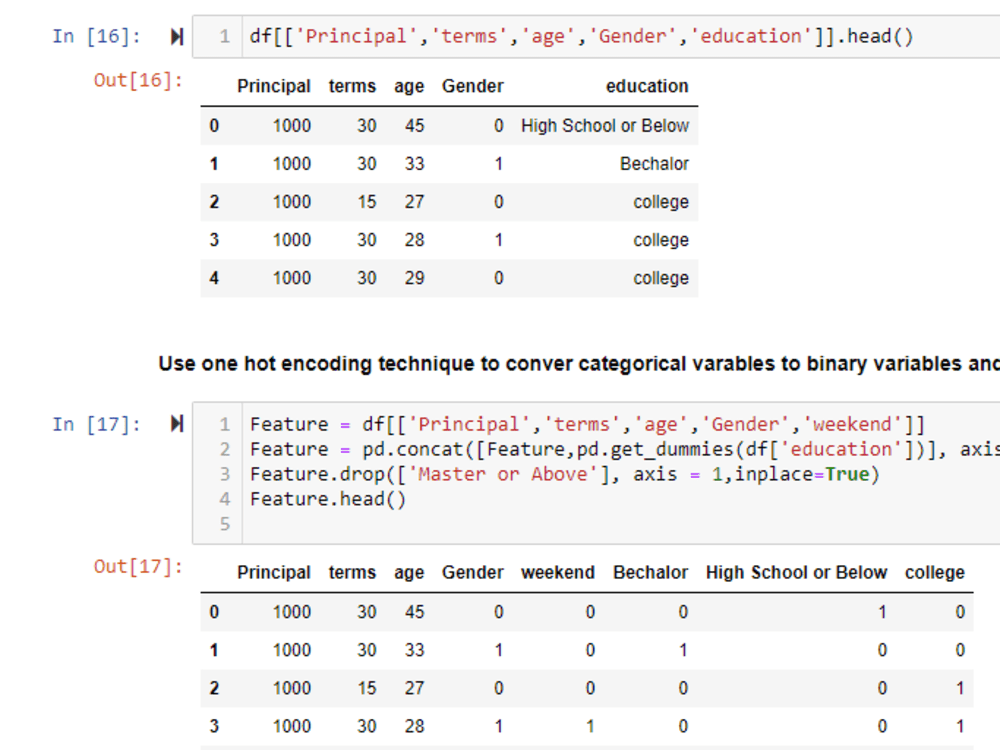Select 'Principal' column header in Out[16] table

coord(274,86)
